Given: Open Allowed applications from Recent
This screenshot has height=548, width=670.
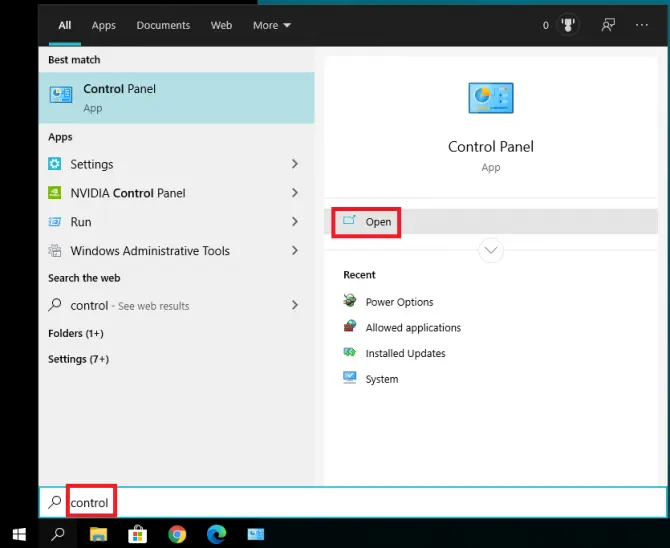Looking at the screenshot, I should (x=413, y=327).
